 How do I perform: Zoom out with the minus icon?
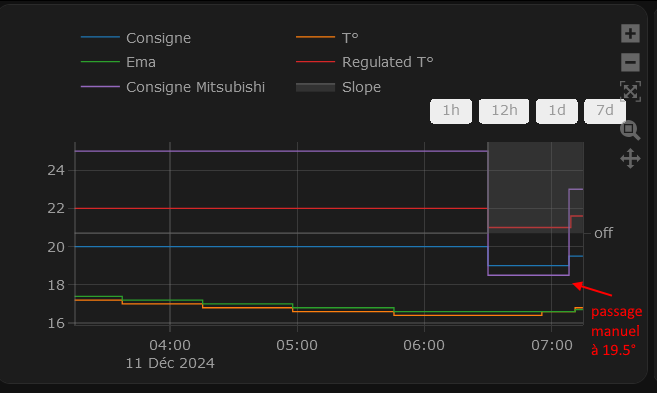tap(630, 62)
